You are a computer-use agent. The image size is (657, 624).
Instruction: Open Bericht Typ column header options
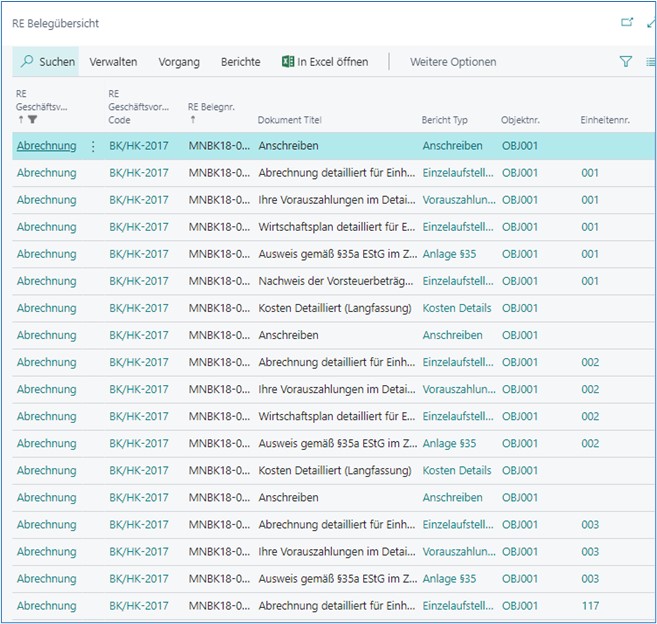[x=444, y=120]
